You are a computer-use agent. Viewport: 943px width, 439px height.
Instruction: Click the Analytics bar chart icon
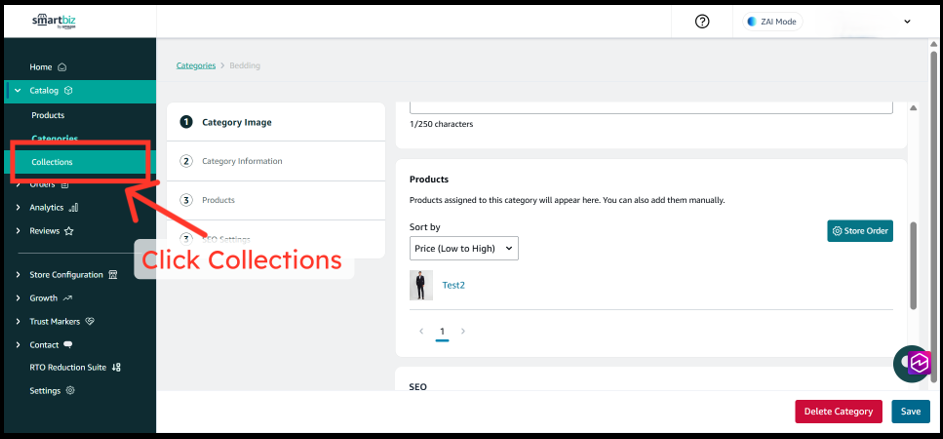click(74, 208)
